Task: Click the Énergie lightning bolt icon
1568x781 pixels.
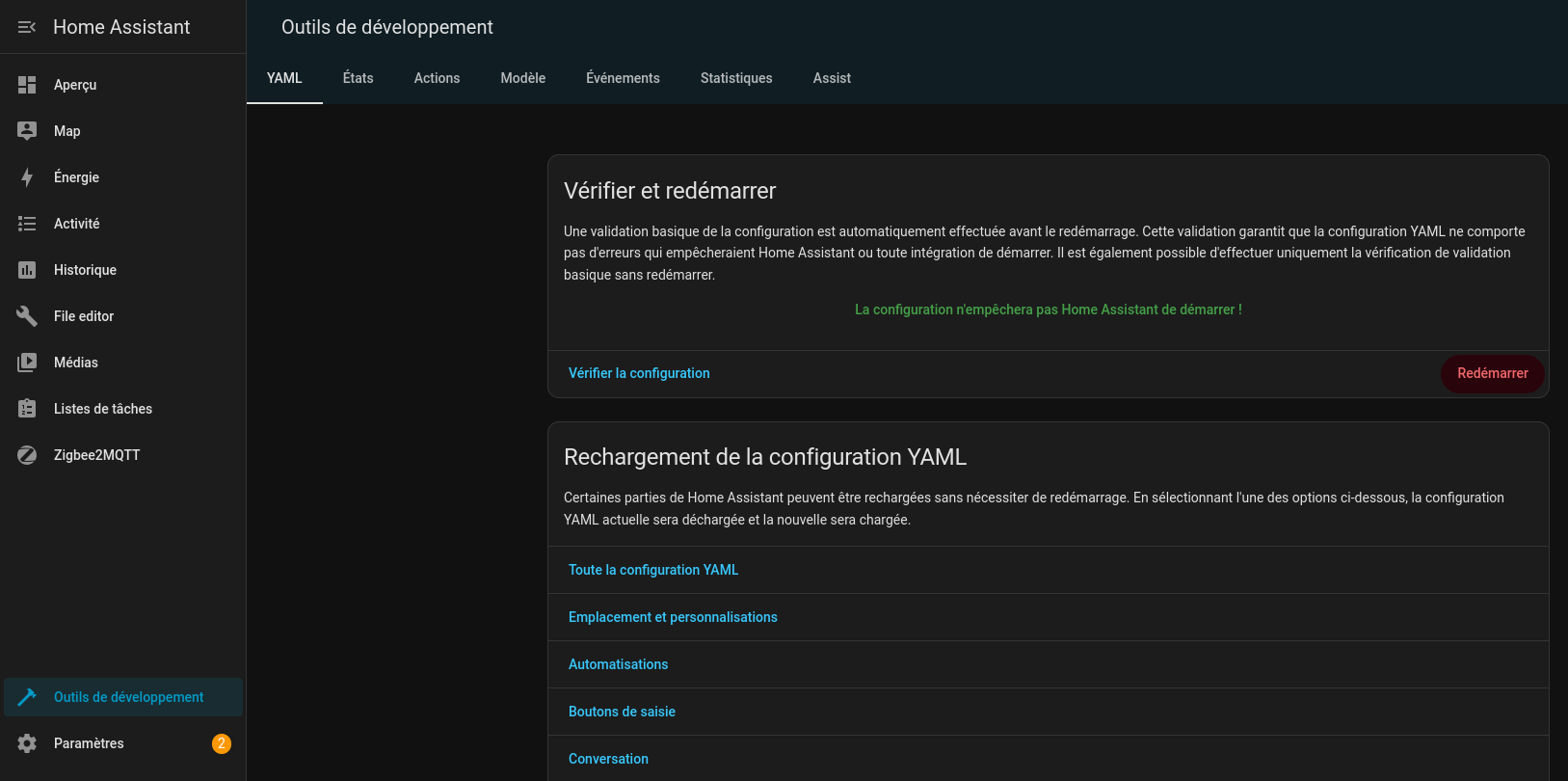Action: pyautogui.click(x=27, y=177)
